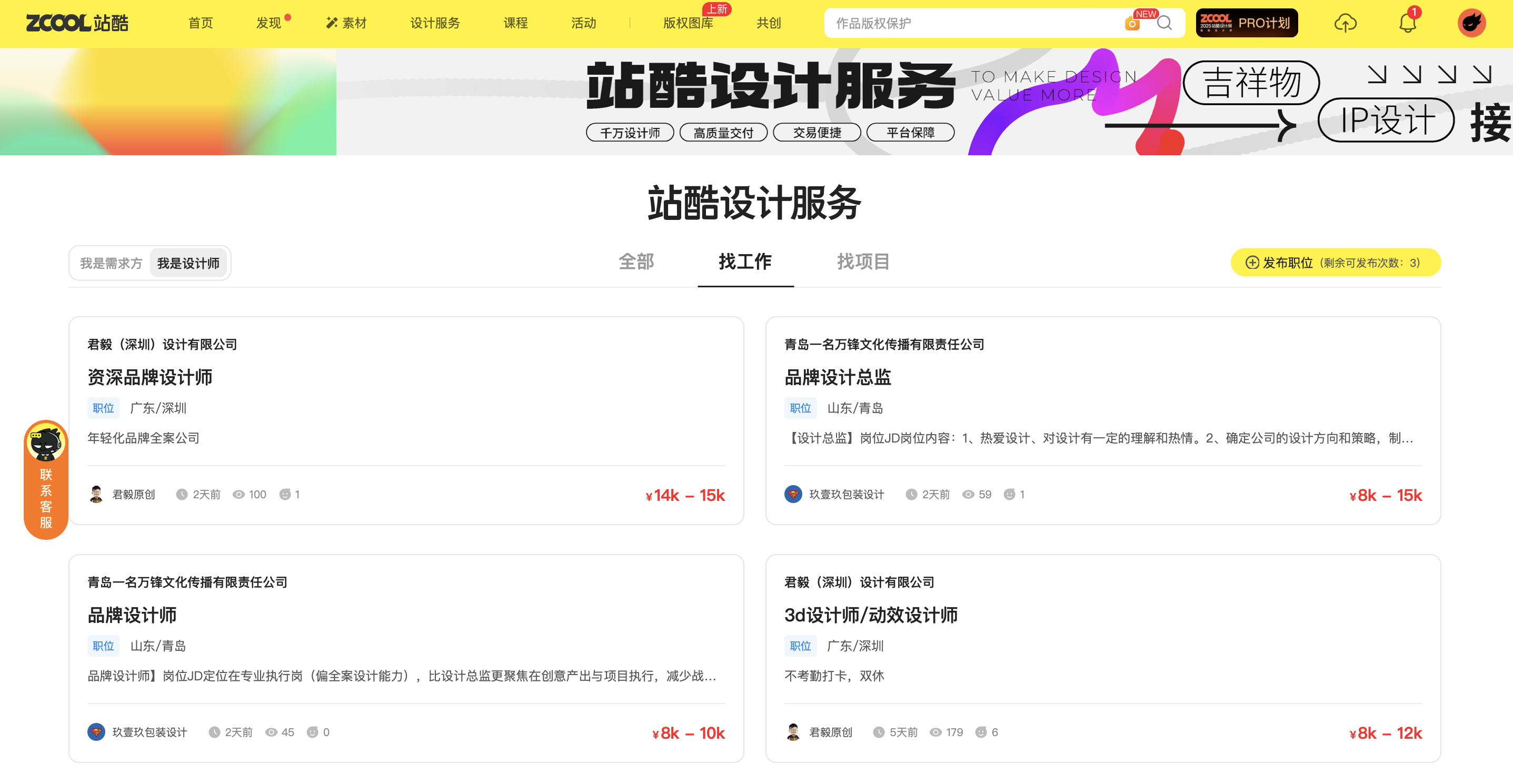
Task: Click description 不考勤打卡，双休
Action: pos(834,676)
